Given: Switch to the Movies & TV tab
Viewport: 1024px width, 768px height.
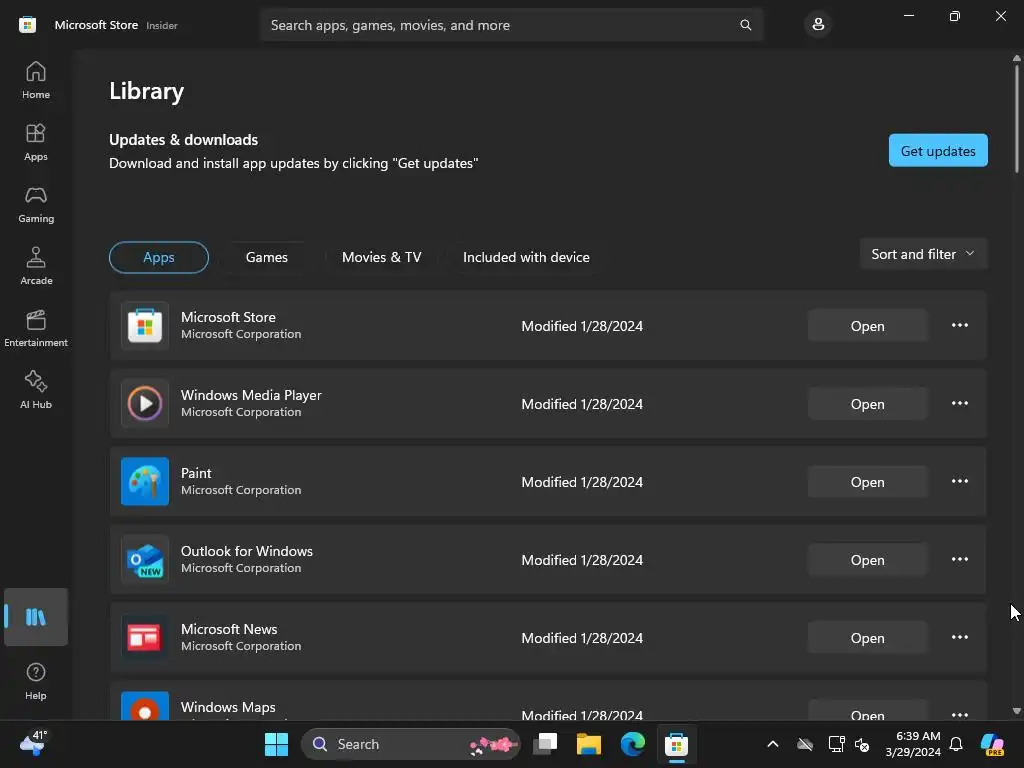Looking at the screenshot, I should click(381, 257).
